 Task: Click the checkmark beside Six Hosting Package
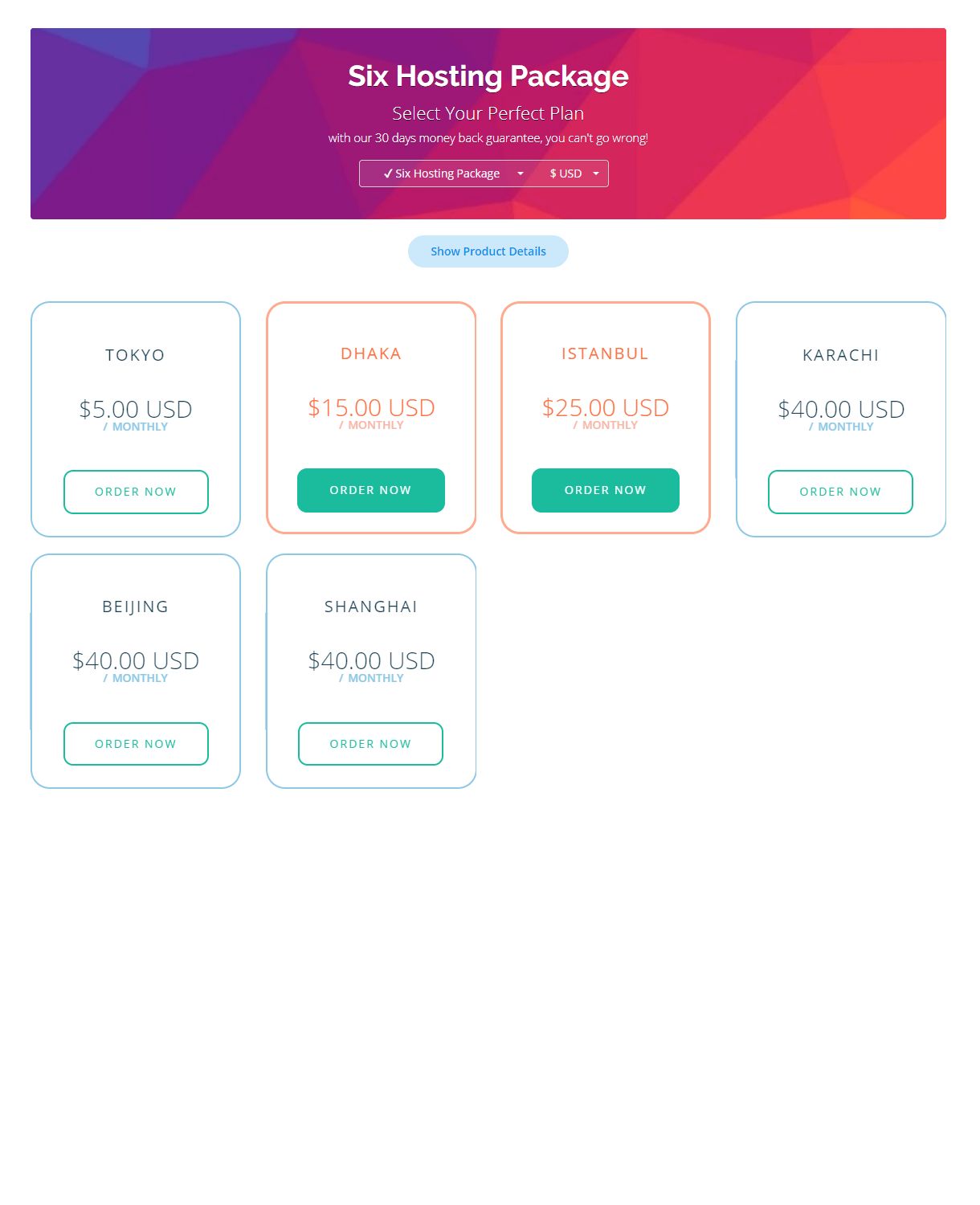click(388, 174)
